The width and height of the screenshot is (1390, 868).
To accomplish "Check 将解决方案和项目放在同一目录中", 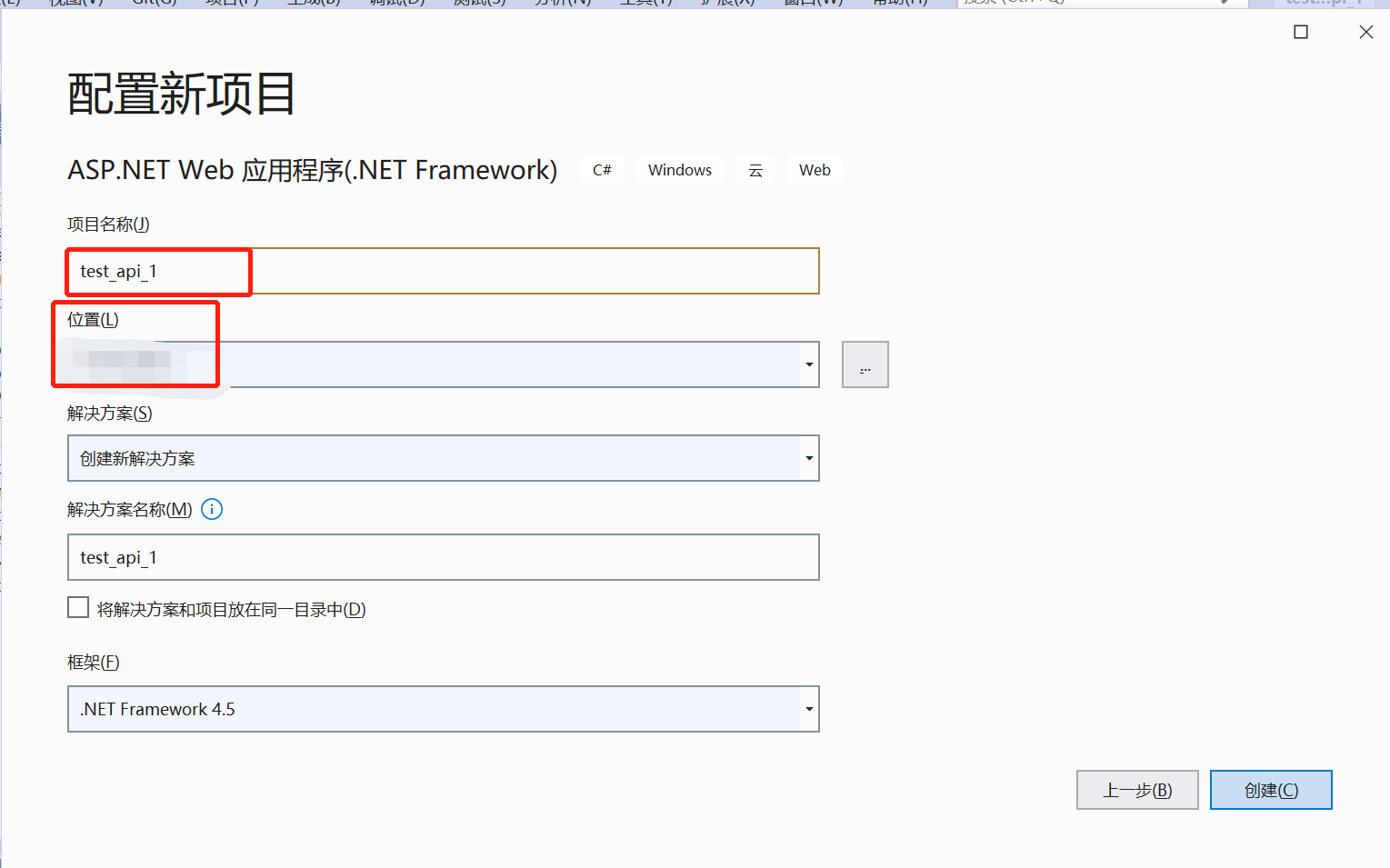I will (78, 606).
